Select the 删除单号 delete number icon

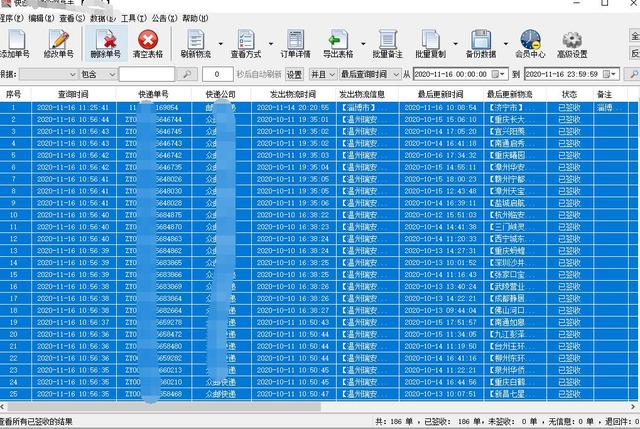[x=106, y=44]
